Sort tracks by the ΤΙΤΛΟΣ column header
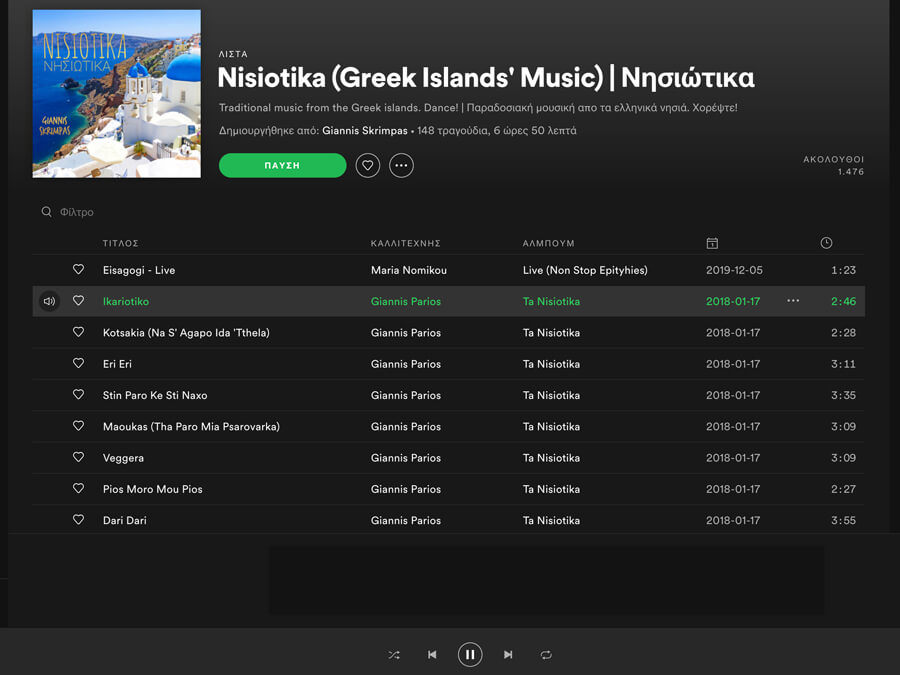900x675 pixels. pos(125,243)
